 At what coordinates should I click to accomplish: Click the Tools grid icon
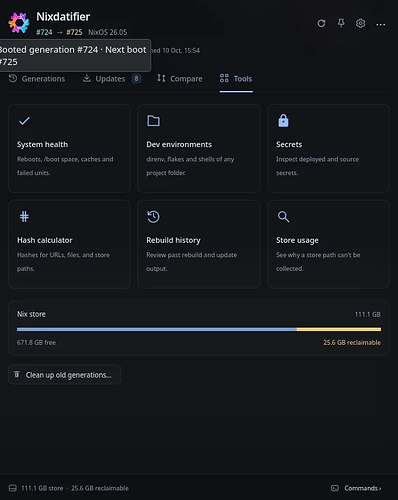224,78
